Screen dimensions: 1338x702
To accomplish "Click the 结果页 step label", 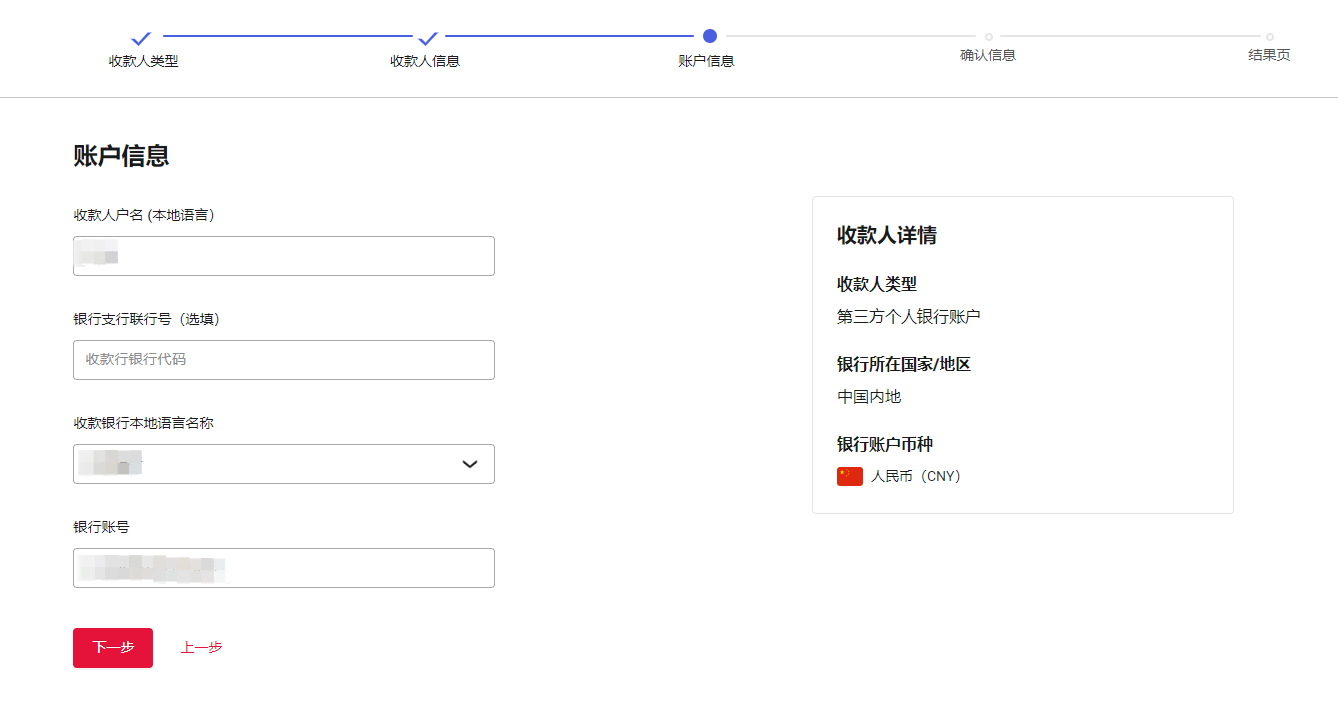I will coord(1268,55).
